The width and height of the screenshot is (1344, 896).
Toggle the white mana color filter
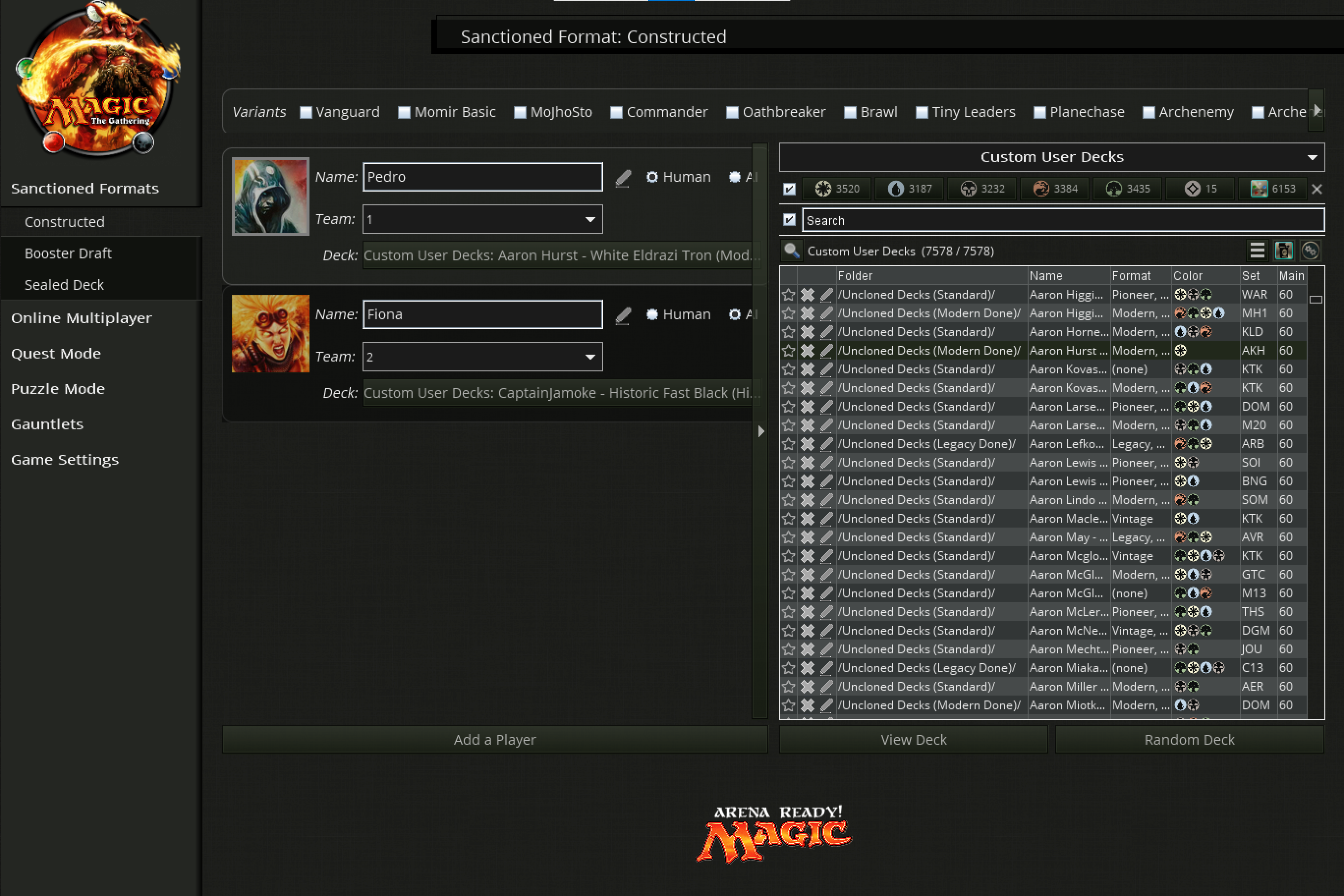[x=837, y=189]
